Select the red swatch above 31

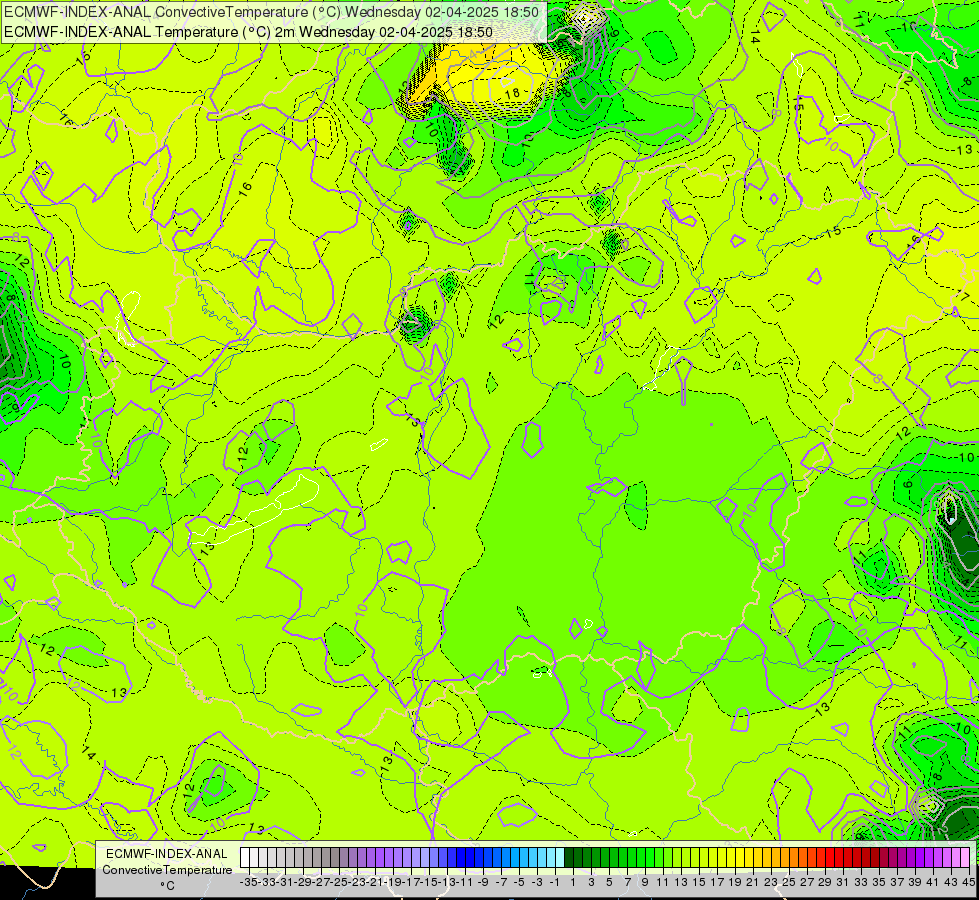839,857
